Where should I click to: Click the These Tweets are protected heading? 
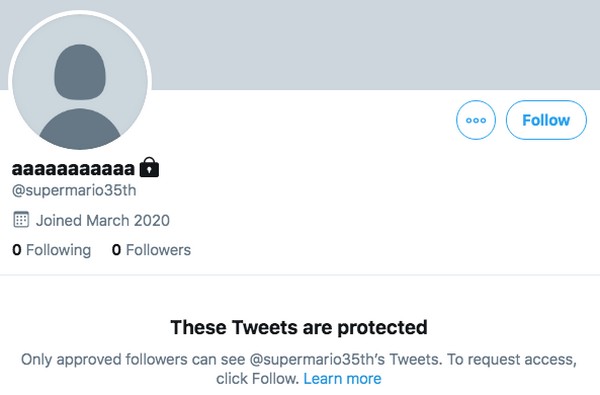299,327
